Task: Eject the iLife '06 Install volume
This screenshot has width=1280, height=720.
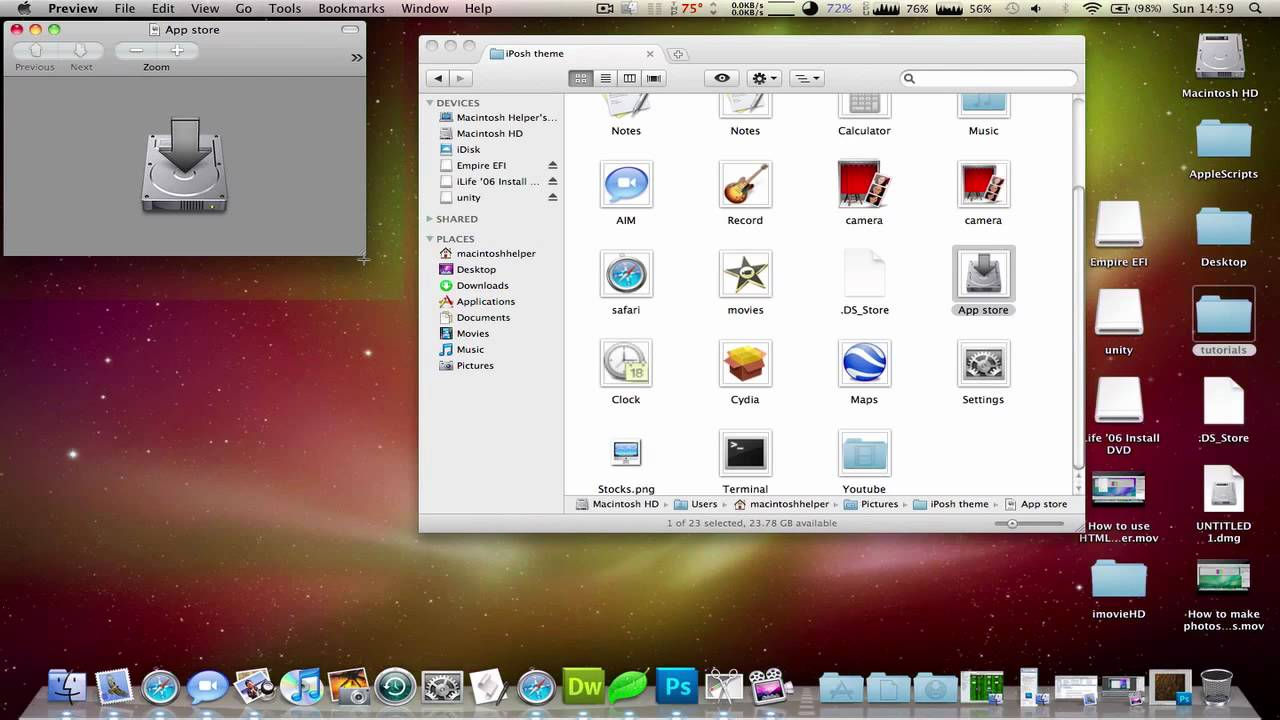Action: pos(552,181)
